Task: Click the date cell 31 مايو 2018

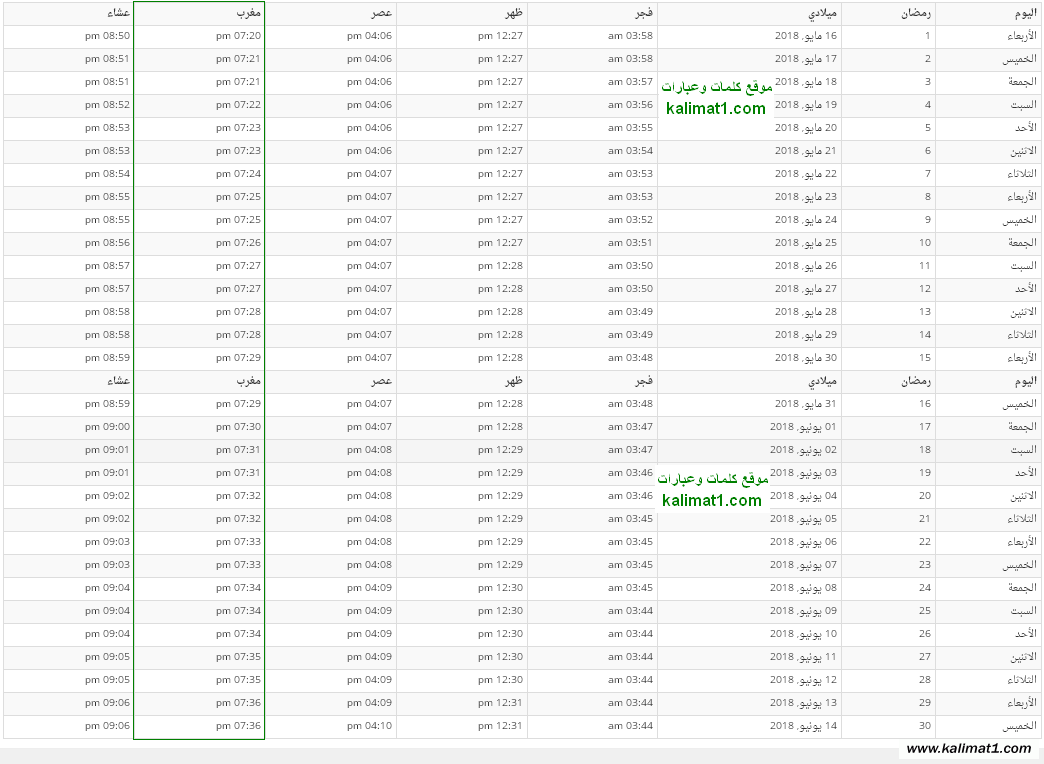Action: [x=805, y=404]
